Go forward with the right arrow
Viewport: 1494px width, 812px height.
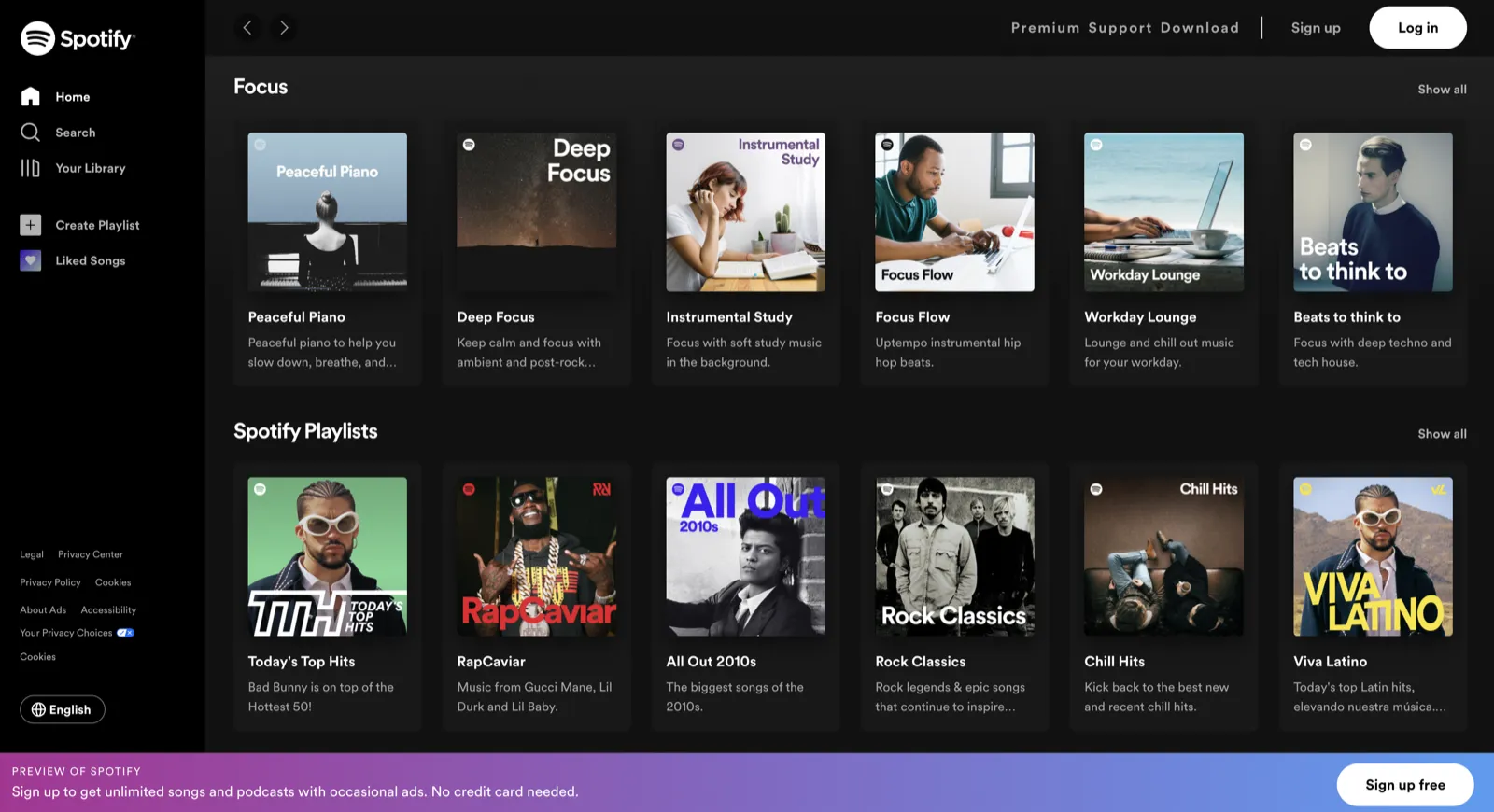point(284,28)
